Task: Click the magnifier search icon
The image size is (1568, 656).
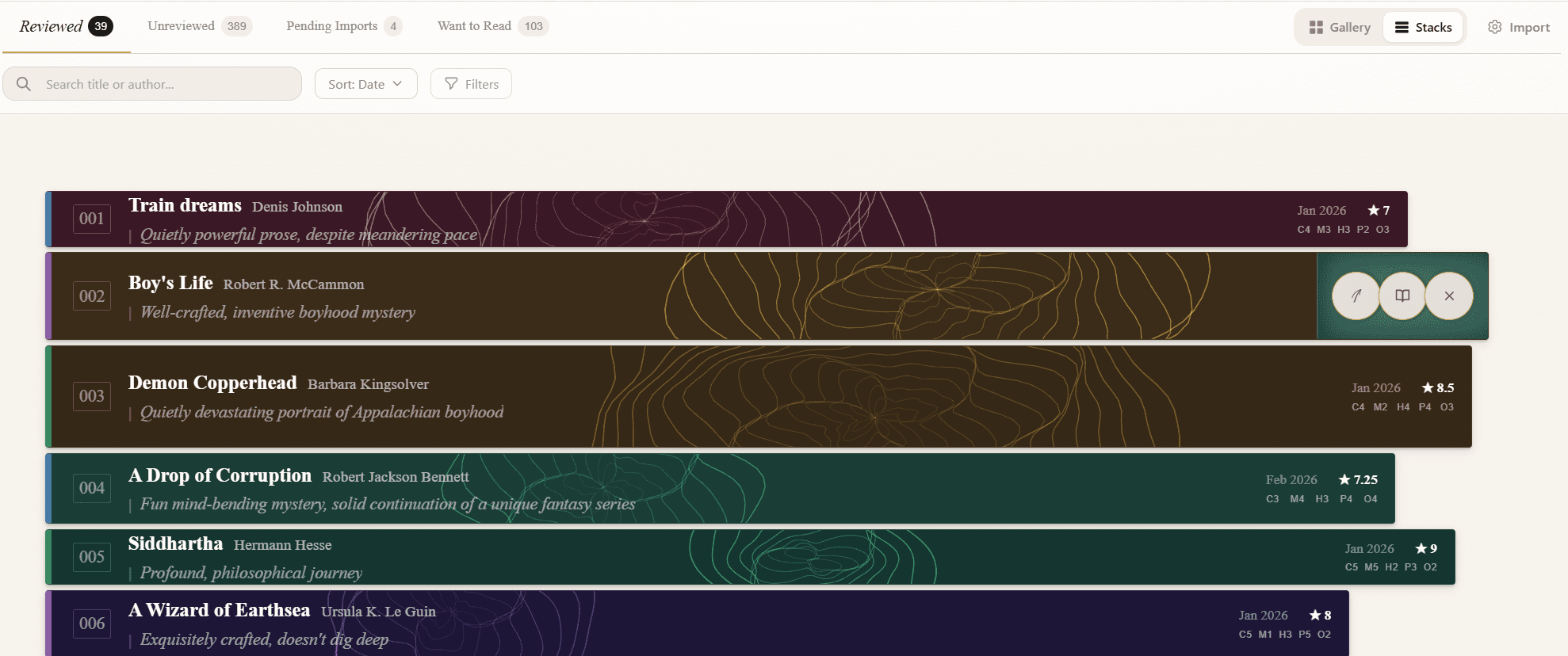Action: (x=24, y=84)
